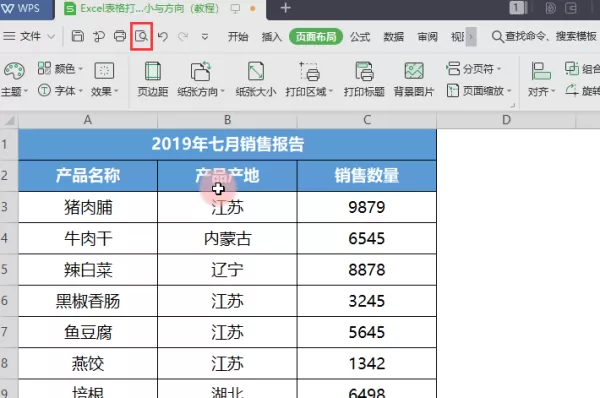The height and width of the screenshot is (398, 600).
Task: Click the 2019年七月销售报告 title cell
Action: [227, 144]
